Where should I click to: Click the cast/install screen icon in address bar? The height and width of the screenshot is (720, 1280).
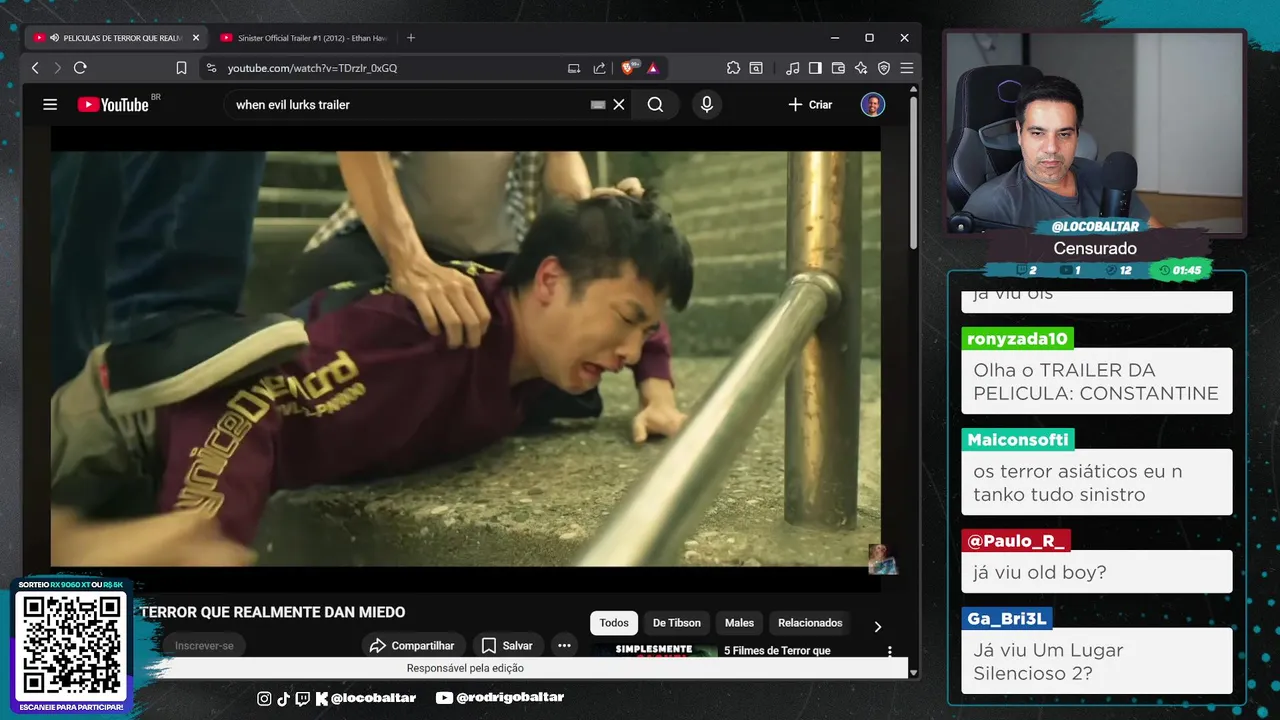click(x=574, y=68)
